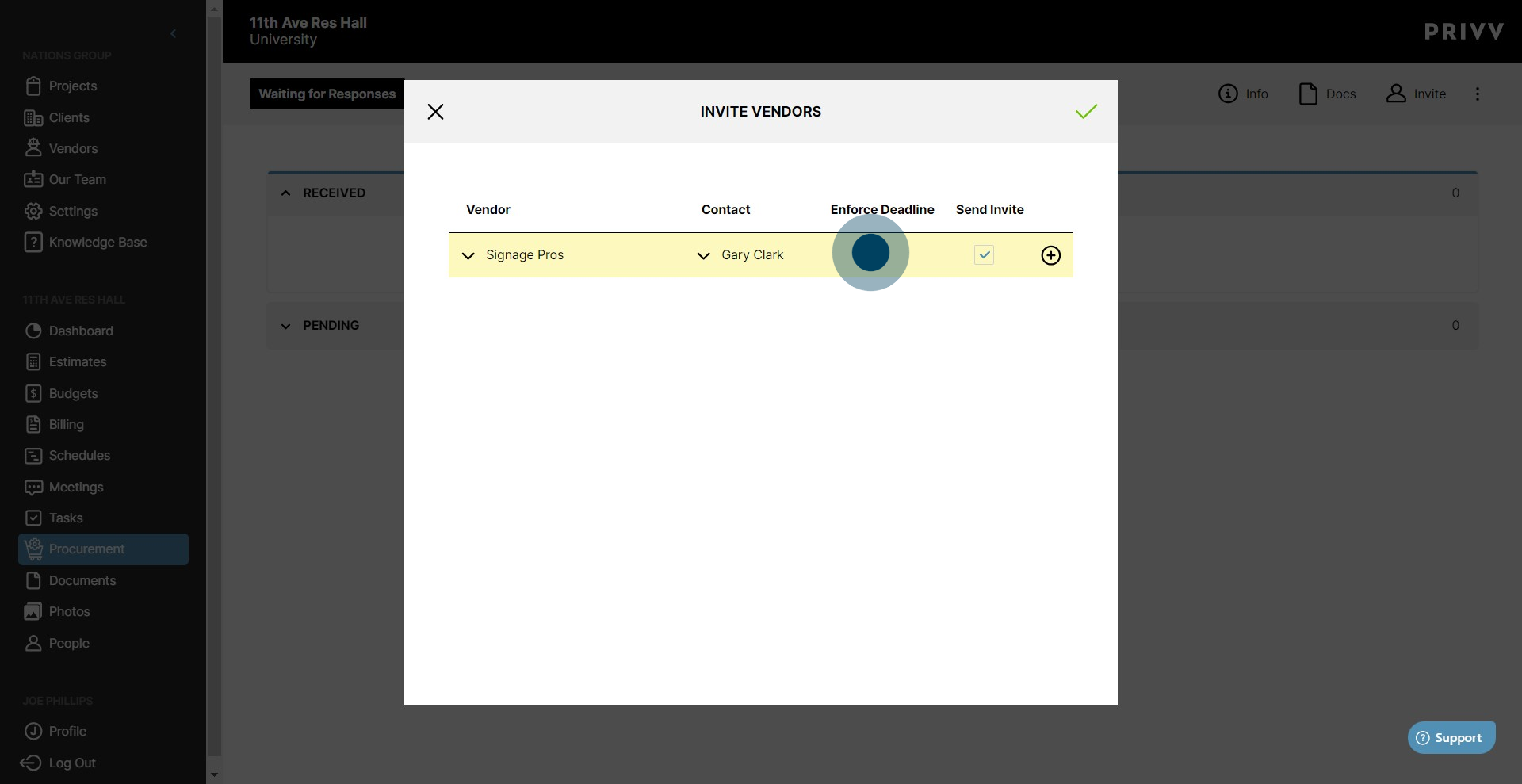This screenshot has height=784, width=1522.
Task: Click the Meetings chat icon
Action: pos(33,487)
